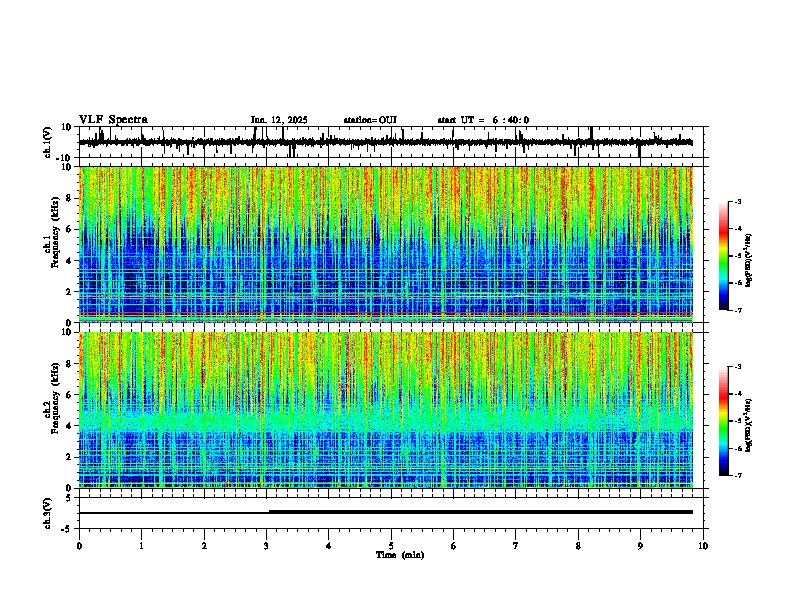Click time-axis tick label 7
The image size is (792, 612).
coord(516,546)
